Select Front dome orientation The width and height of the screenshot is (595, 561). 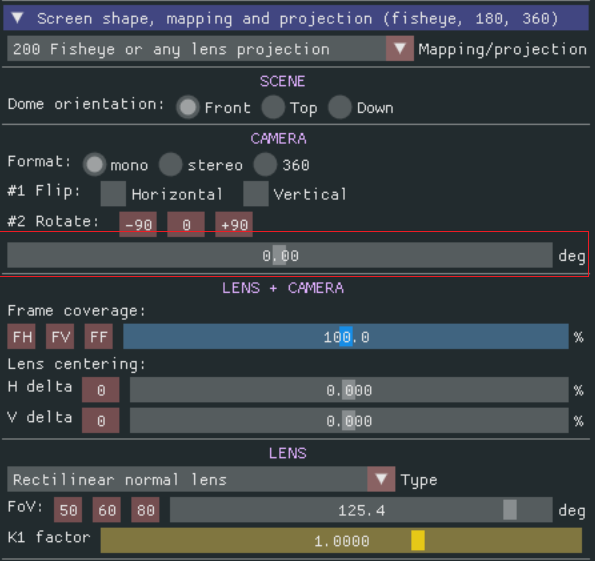coord(187,107)
